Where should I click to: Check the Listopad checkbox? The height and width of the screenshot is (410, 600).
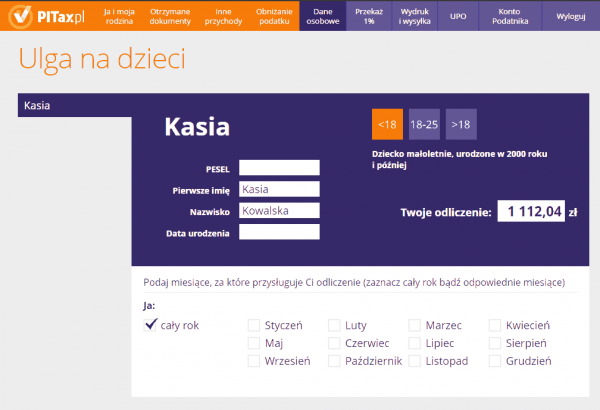(414, 361)
